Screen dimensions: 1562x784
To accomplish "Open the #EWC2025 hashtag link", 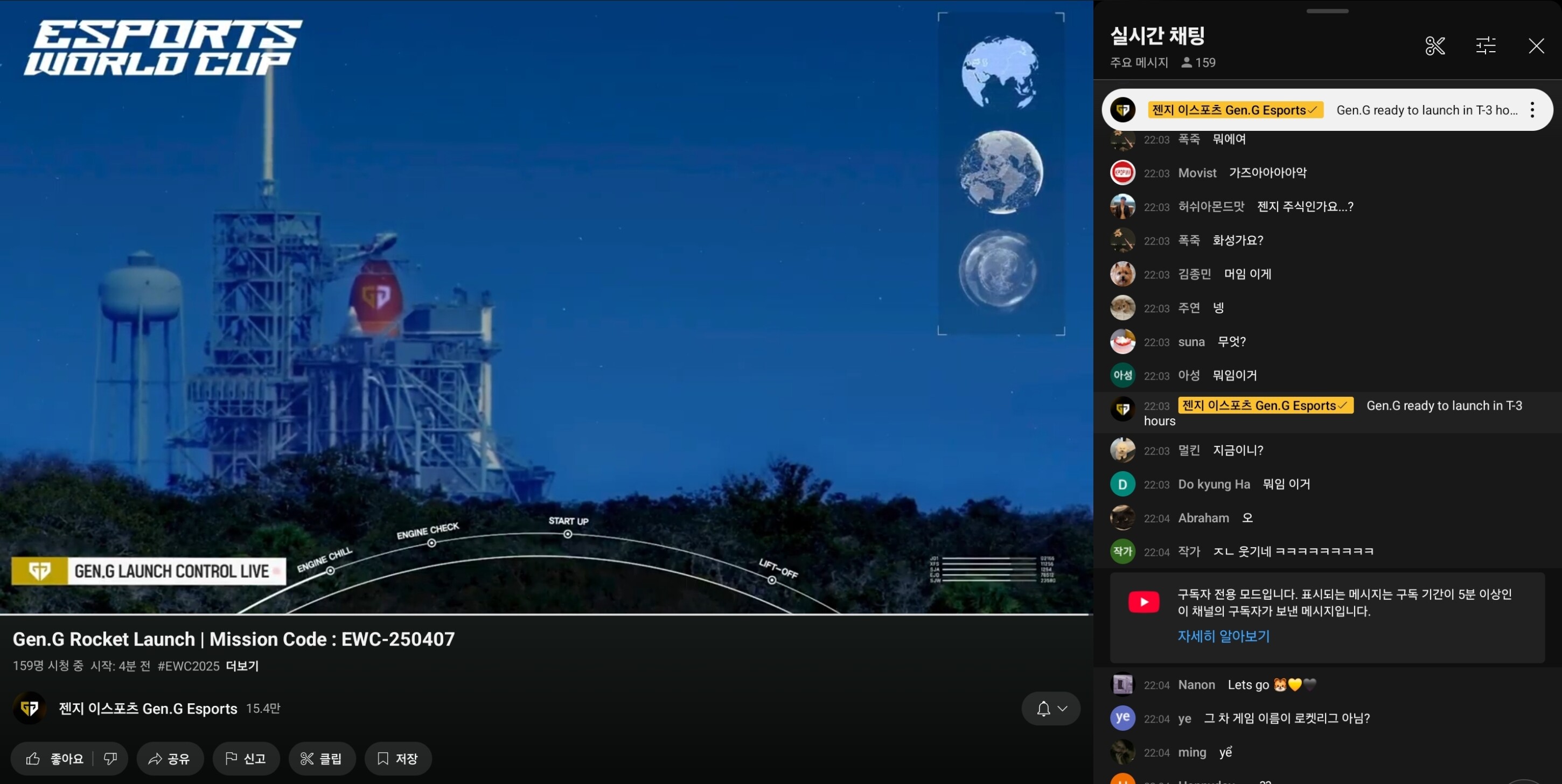I will (x=188, y=666).
